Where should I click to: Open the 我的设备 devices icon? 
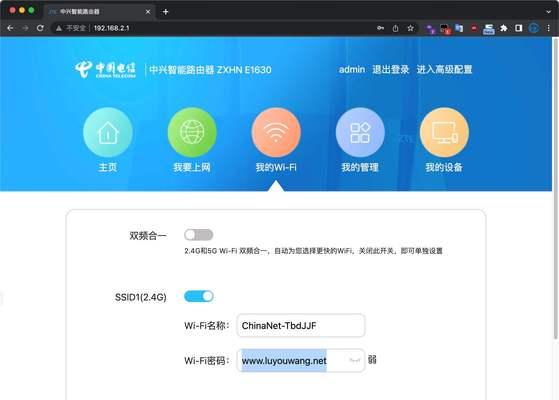coord(444,132)
